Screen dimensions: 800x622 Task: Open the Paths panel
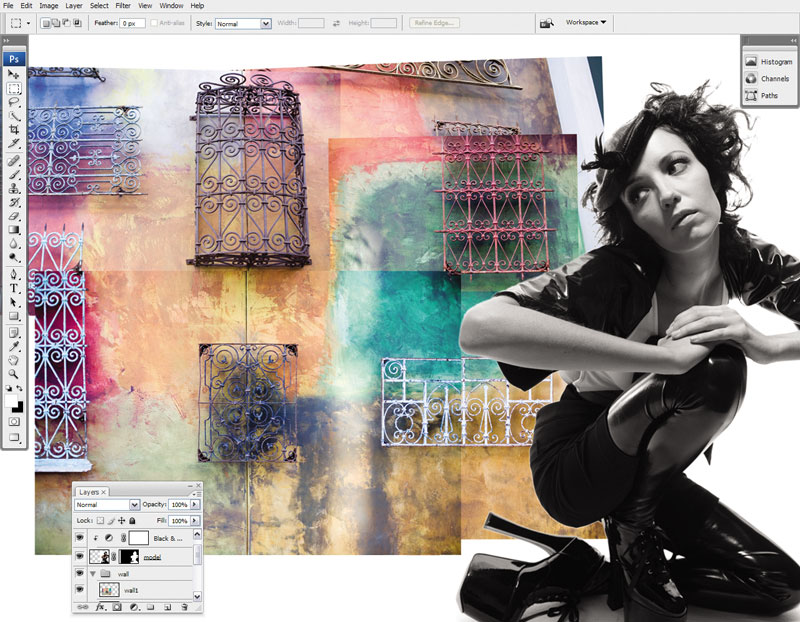click(769, 96)
